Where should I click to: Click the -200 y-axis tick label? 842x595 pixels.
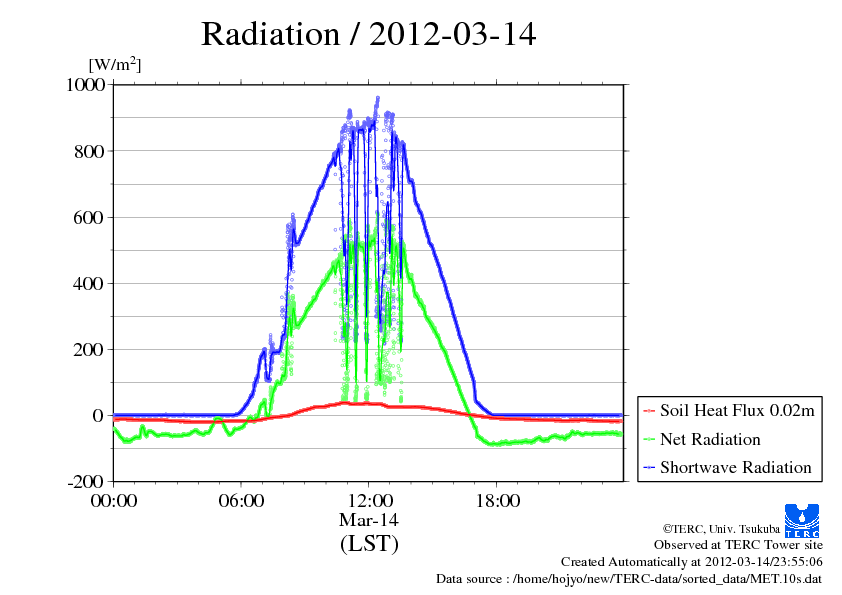click(x=86, y=482)
